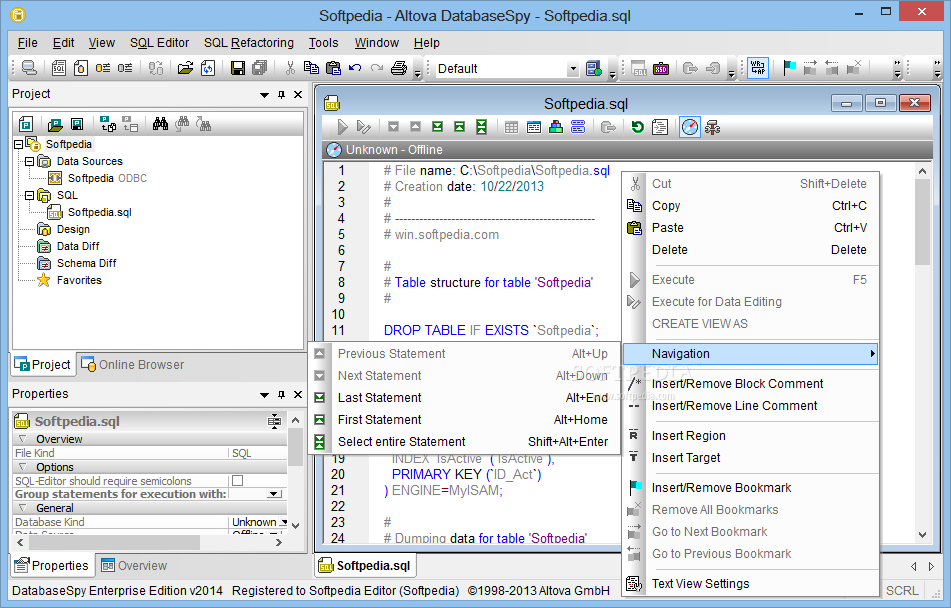Collapse the General section in Properties
The image size is (951, 608).
click(22, 507)
